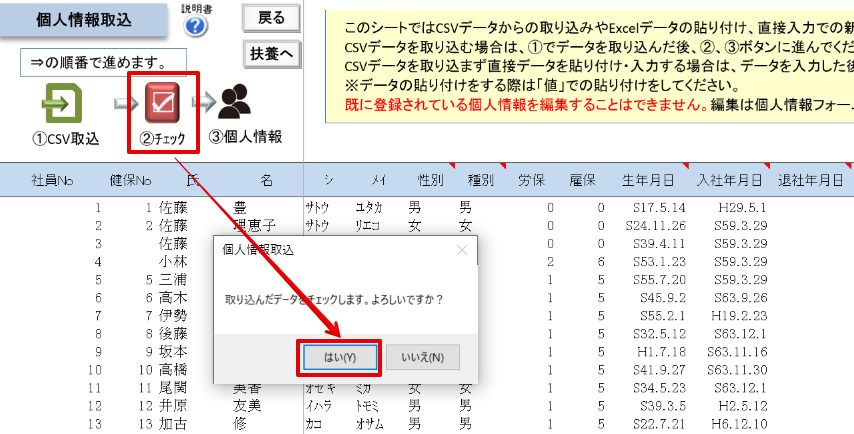Screen dimensions: 854x434
Task: Click the ①CSV取込 import icon
Action: 62,103
